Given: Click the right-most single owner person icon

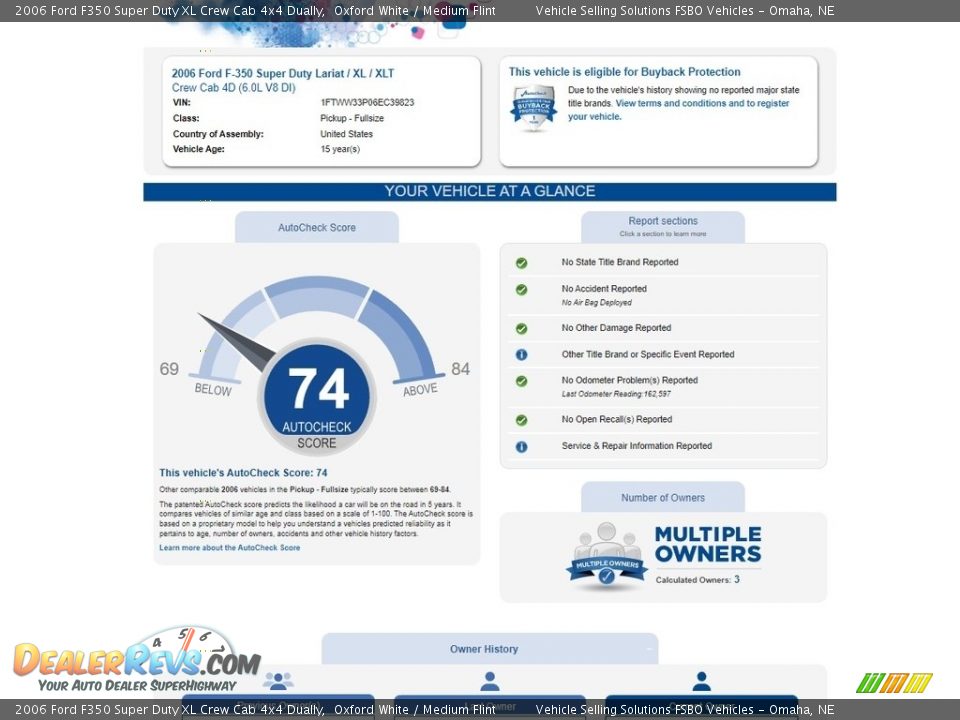Looking at the screenshot, I should click(x=701, y=682).
